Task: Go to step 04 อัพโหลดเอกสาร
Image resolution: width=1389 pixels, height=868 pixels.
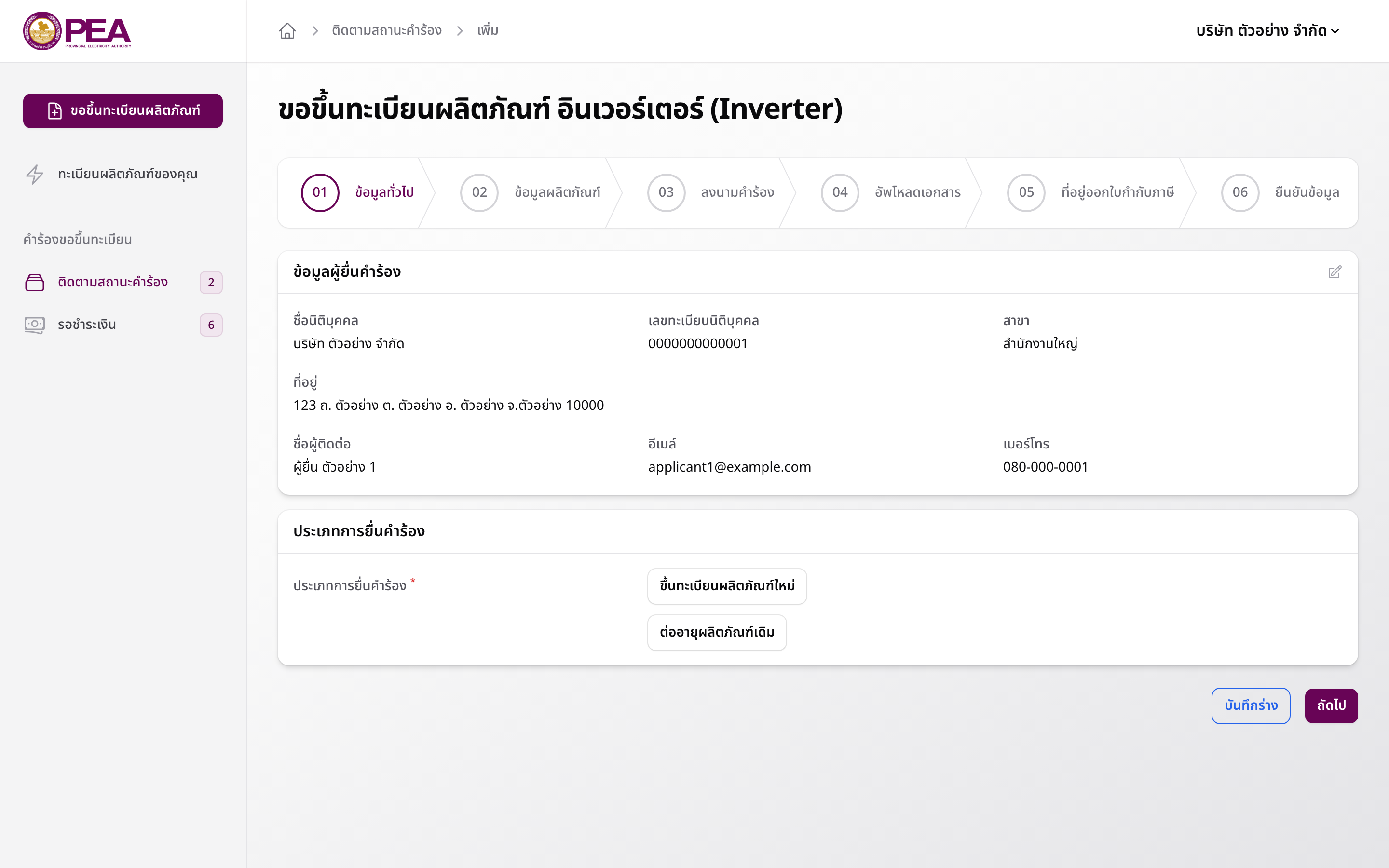Action: click(890, 193)
